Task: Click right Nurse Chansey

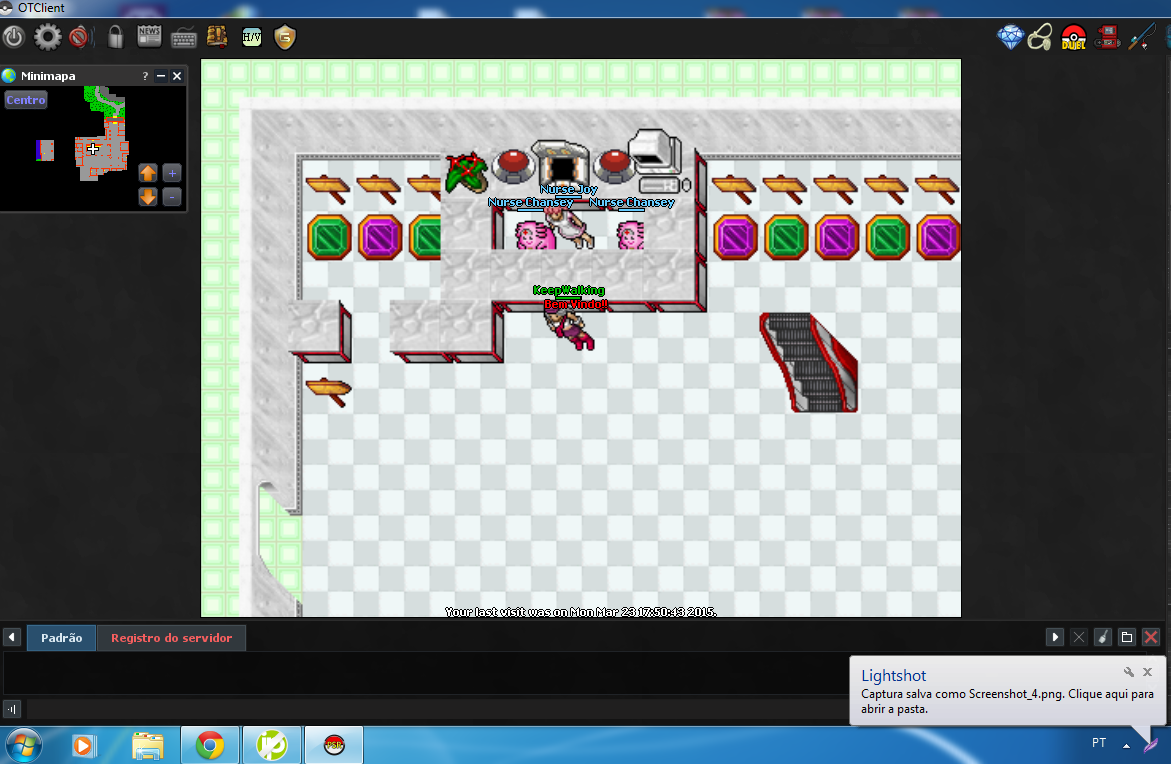Action: point(630,235)
